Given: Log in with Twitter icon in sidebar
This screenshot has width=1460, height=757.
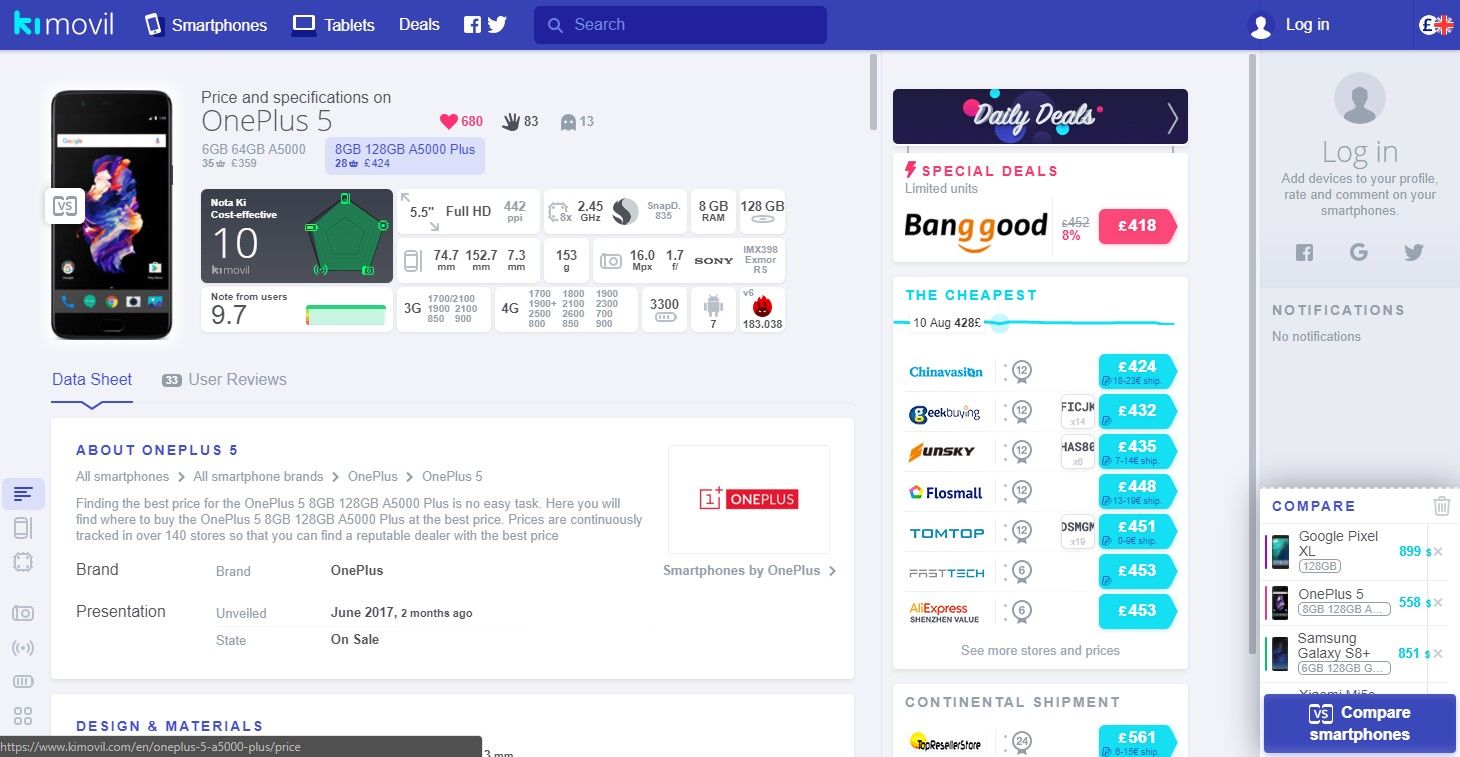Looking at the screenshot, I should [x=1413, y=253].
